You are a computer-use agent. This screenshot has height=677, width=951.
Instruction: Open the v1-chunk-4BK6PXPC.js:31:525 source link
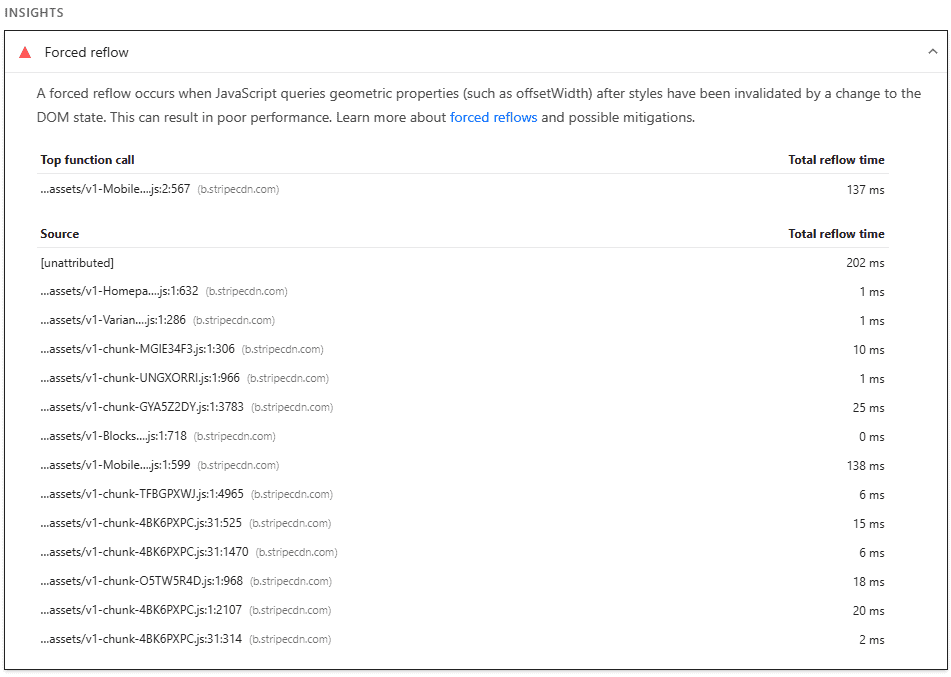pos(141,524)
